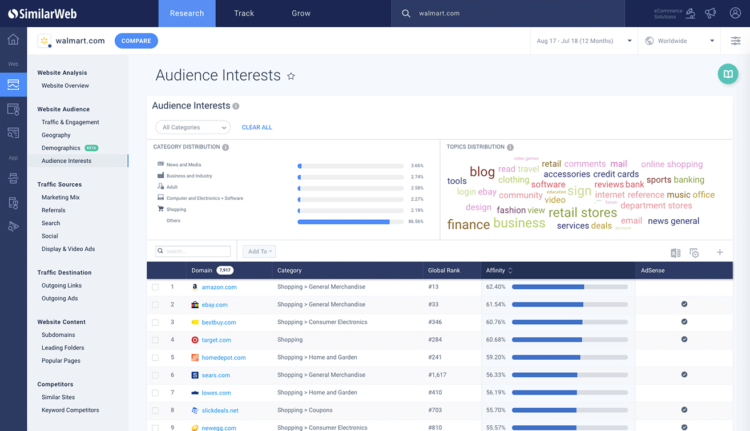
Task: Switch to the Research tab
Action: 187,13
